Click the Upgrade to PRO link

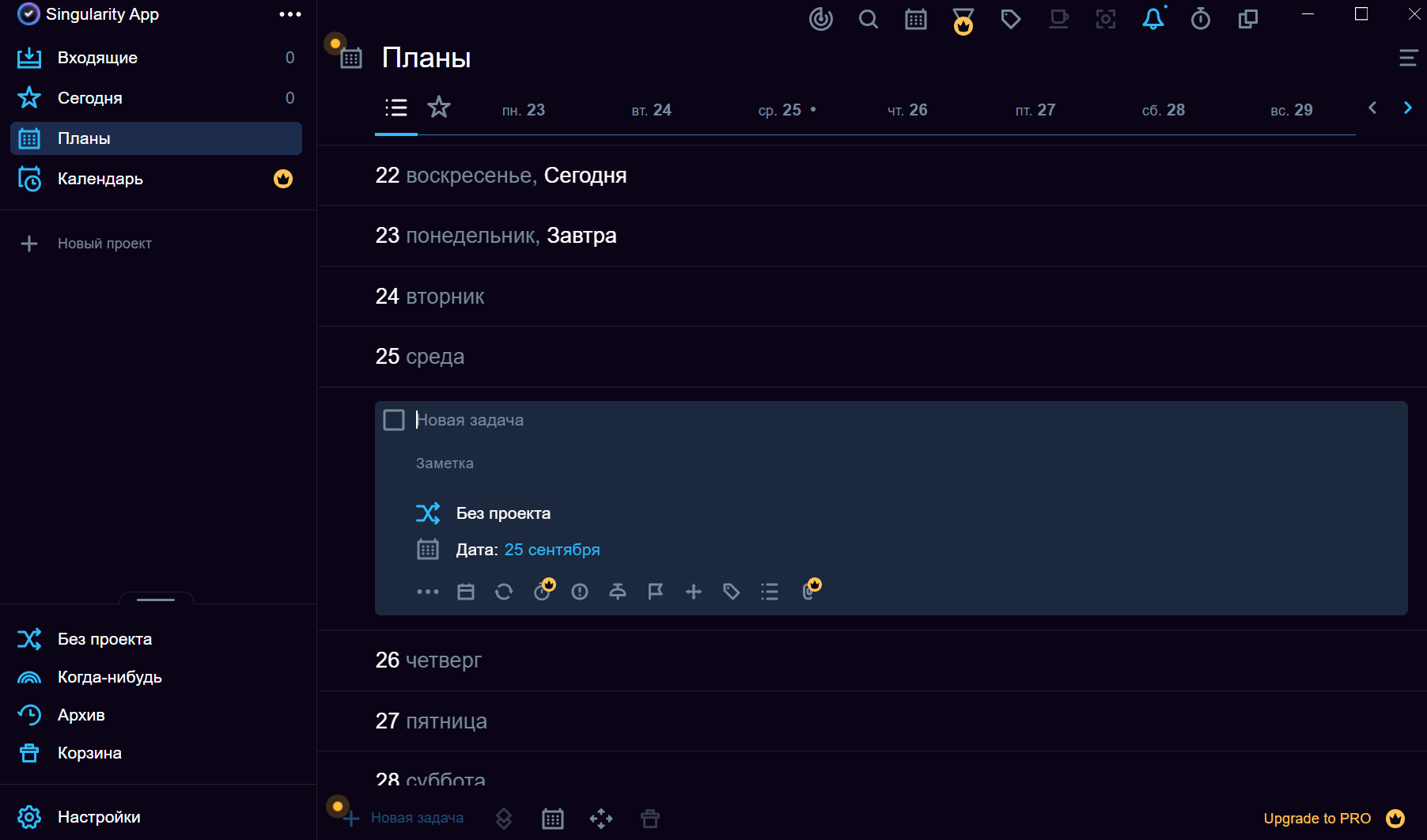1317,819
